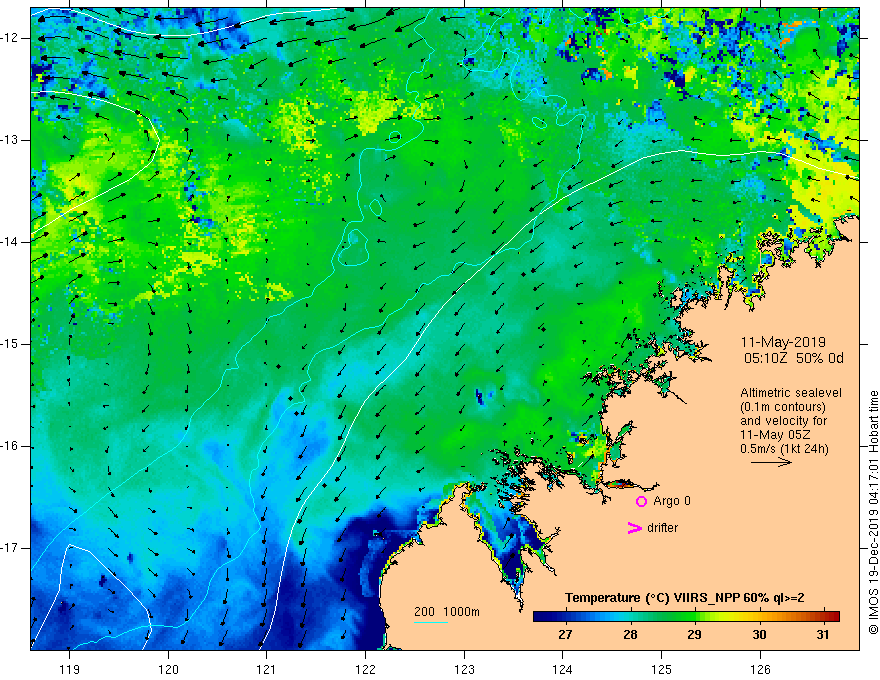Select the time text 05:10Z 50% 0d
Screen dimensions: 880x680
pos(794,359)
